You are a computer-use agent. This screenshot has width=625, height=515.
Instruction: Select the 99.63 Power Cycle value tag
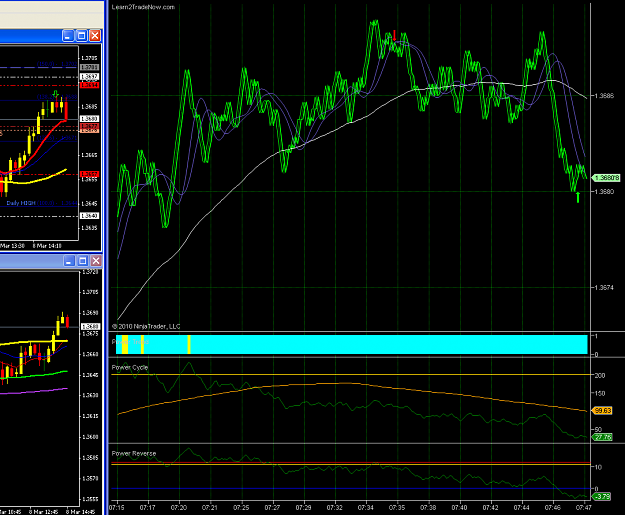coord(602,410)
